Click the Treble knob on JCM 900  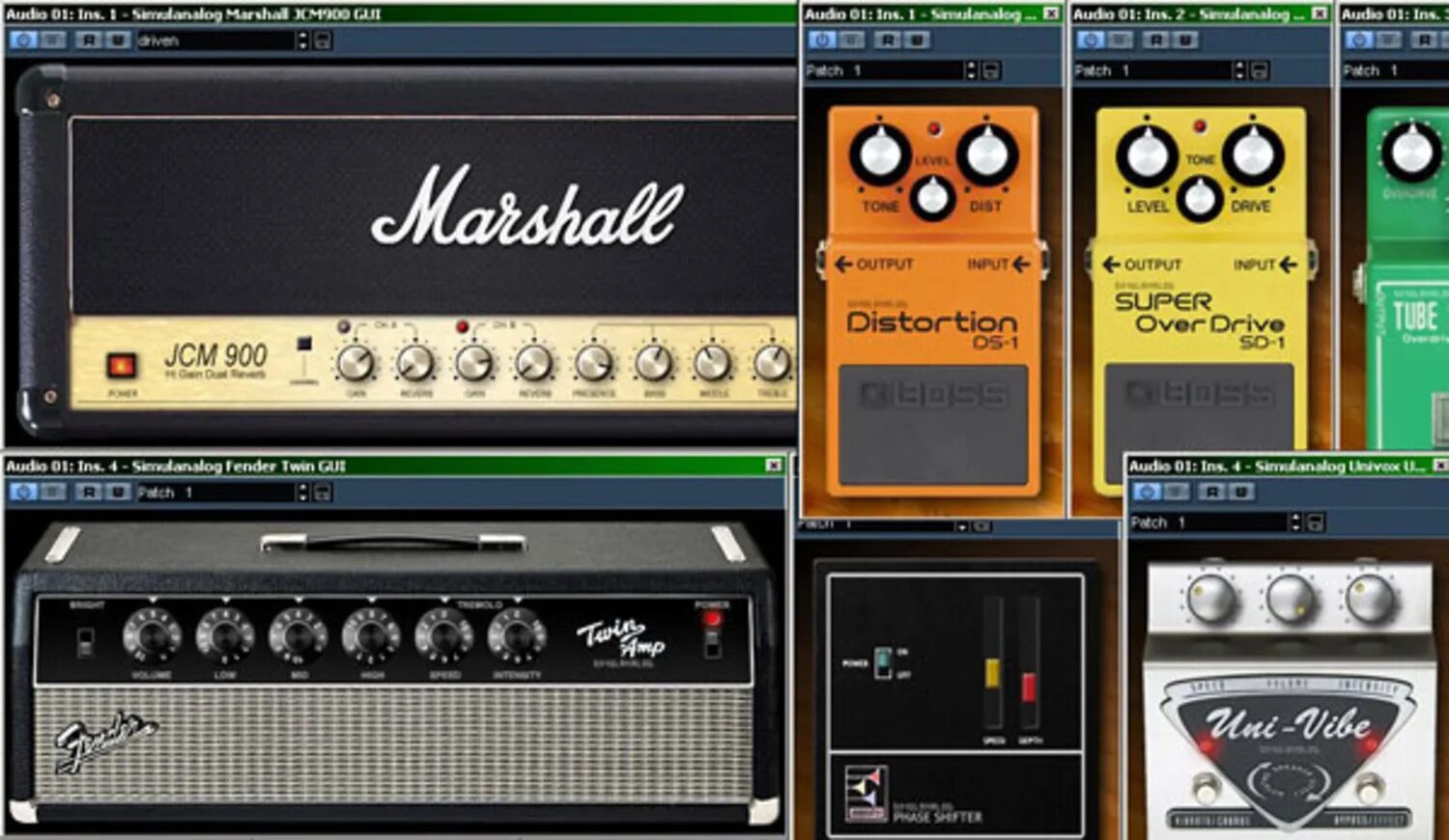tap(772, 363)
